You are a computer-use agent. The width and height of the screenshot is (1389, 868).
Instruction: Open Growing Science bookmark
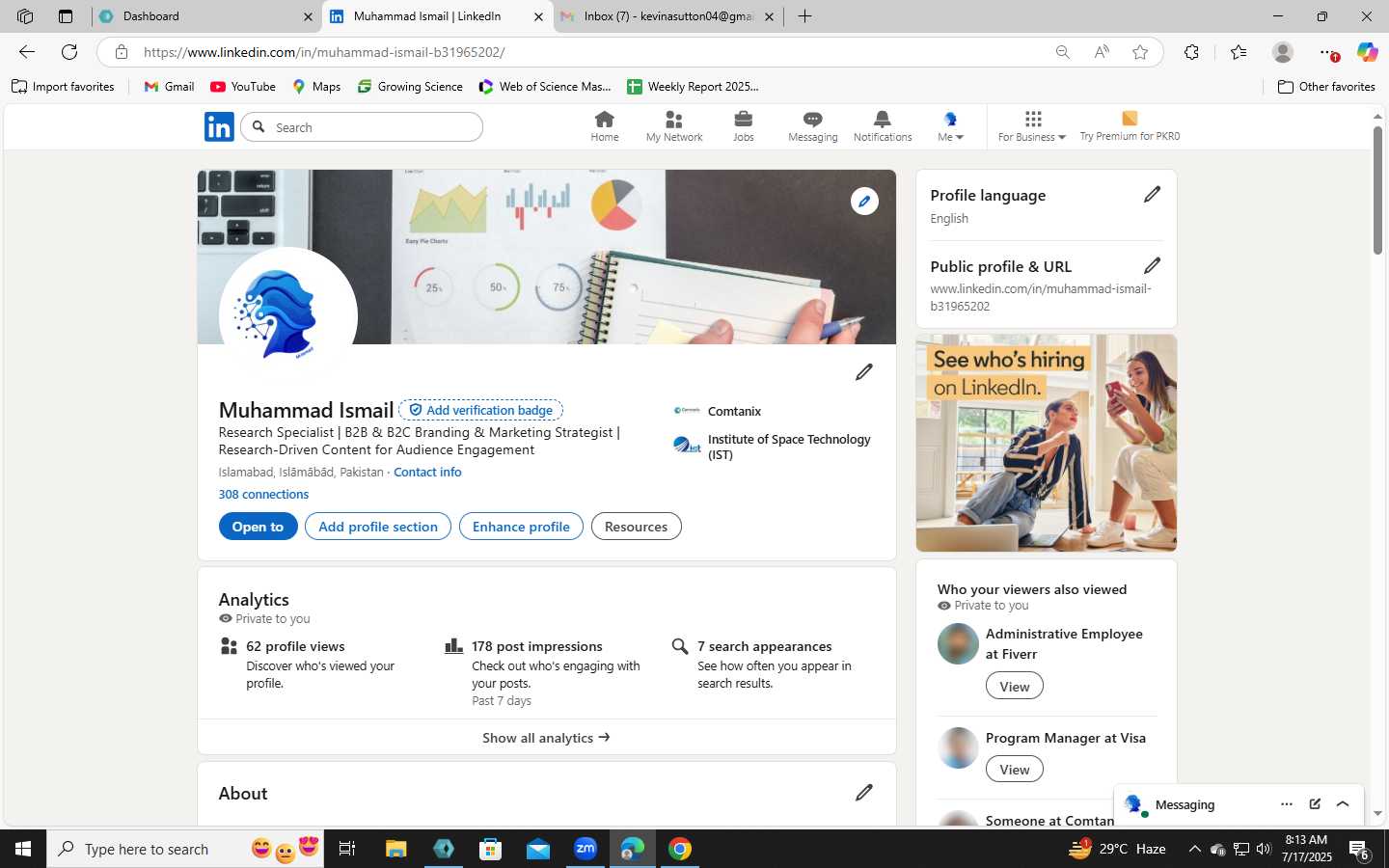pyautogui.click(x=410, y=87)
